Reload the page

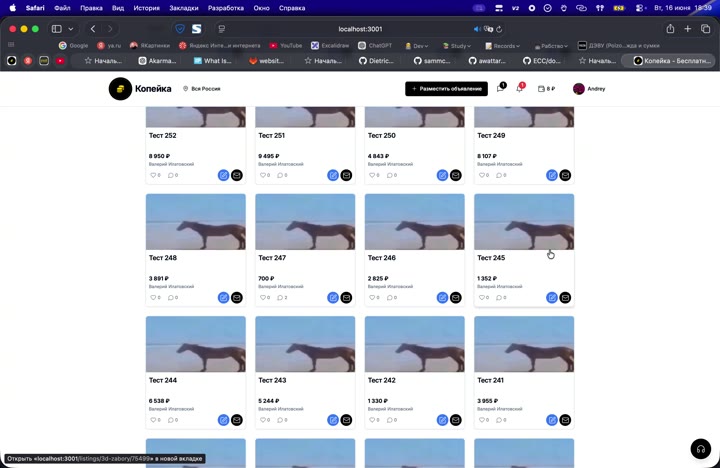pos(499,29)
